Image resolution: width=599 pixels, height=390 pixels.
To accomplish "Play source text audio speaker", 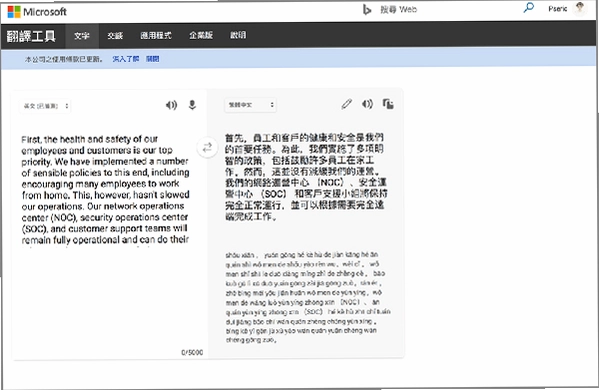I will [171, 105].
